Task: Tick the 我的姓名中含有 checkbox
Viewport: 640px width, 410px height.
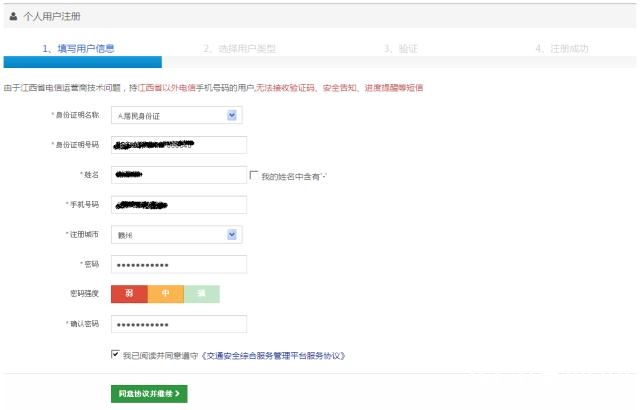Action: [254, 176]
